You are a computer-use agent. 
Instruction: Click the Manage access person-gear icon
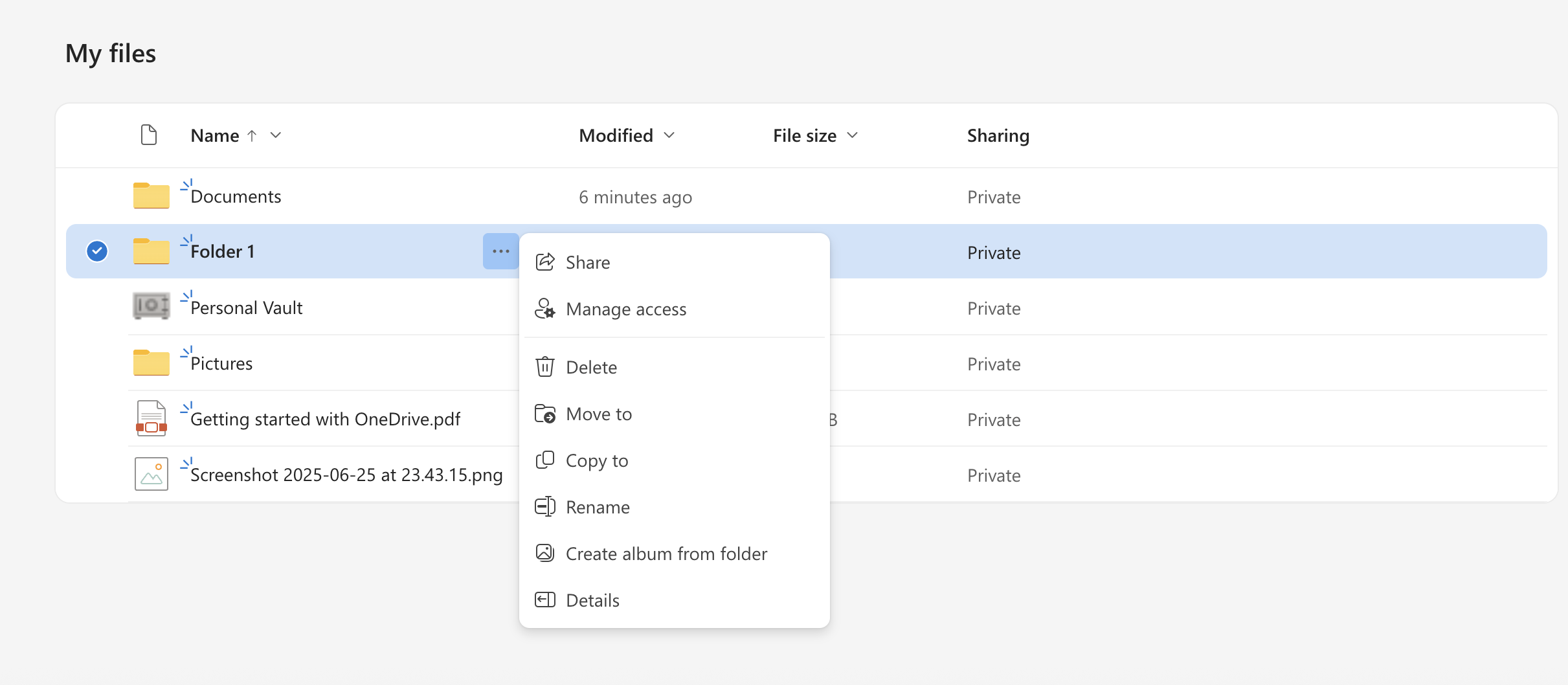[545, 309]
